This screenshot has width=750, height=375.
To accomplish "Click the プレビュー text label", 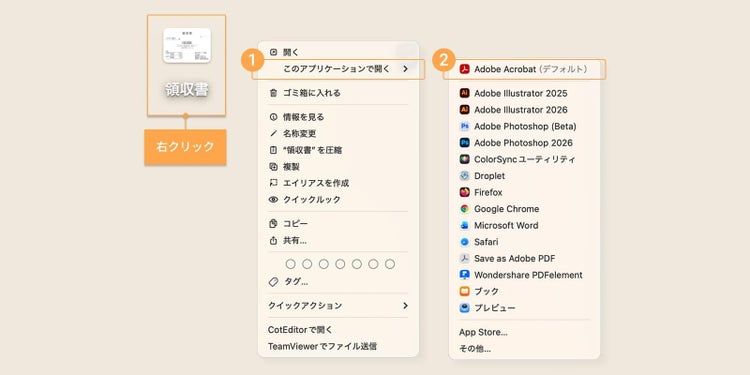I will pos(495,308).
